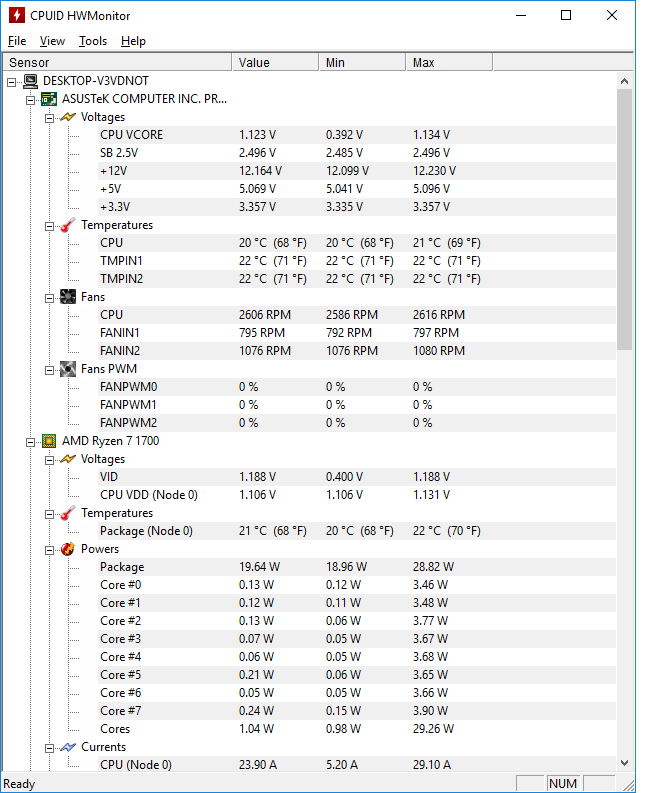Open the Tools menu
Screen dimensions: 648x793
pyautogui.click(x=93, y=41)
